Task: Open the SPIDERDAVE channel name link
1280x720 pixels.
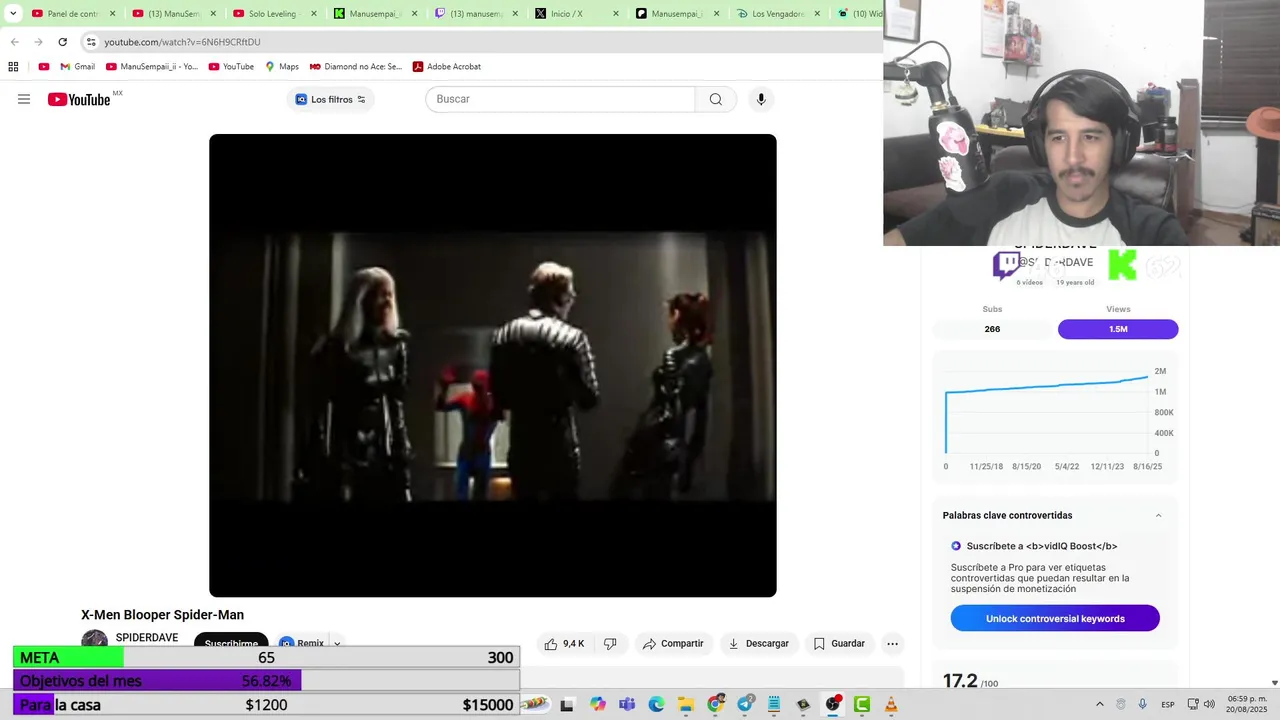Action: coord(147,638)
